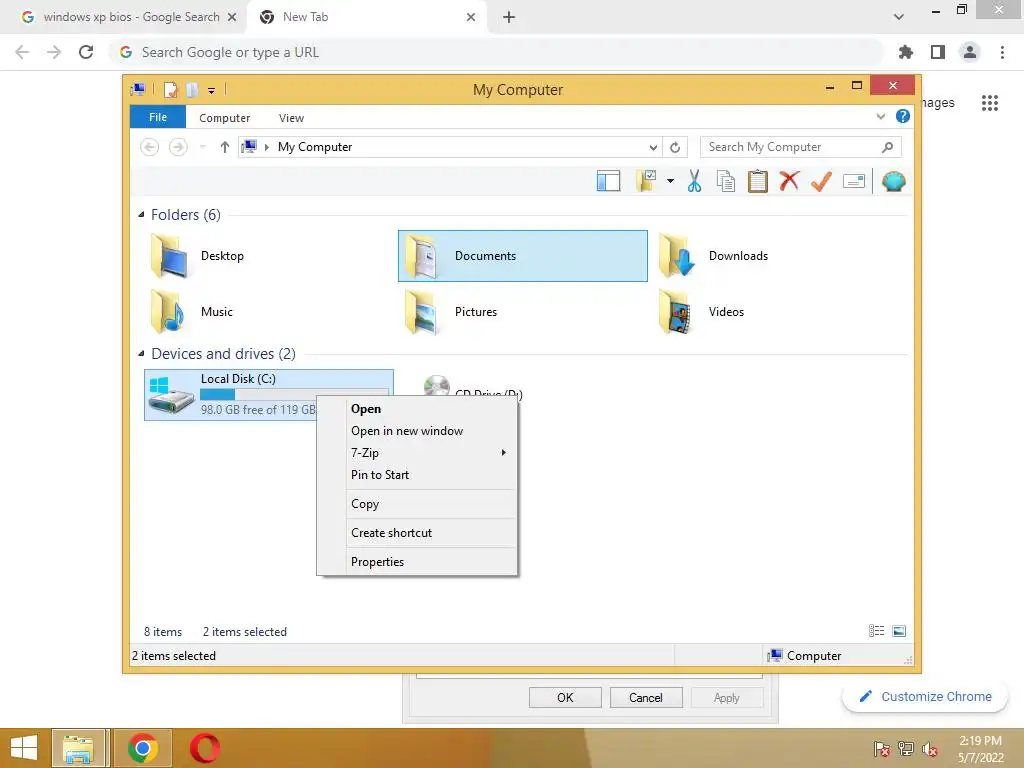This screenshot has width=1024, height=768.
Task: Click the breadcrumb arrow before My Computer
Action: 266,147
